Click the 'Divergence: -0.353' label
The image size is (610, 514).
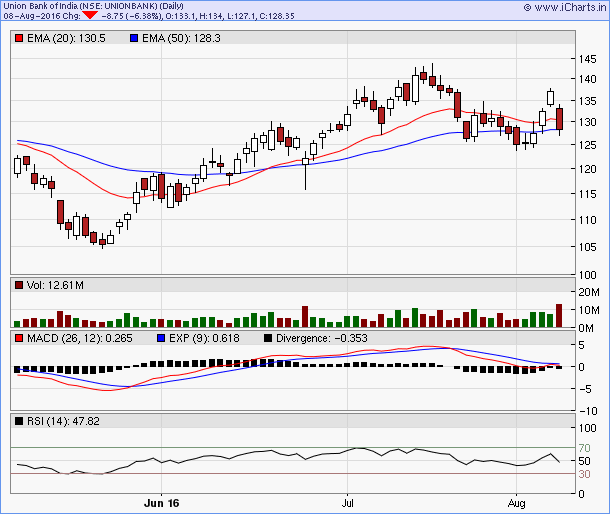[322, 338]
